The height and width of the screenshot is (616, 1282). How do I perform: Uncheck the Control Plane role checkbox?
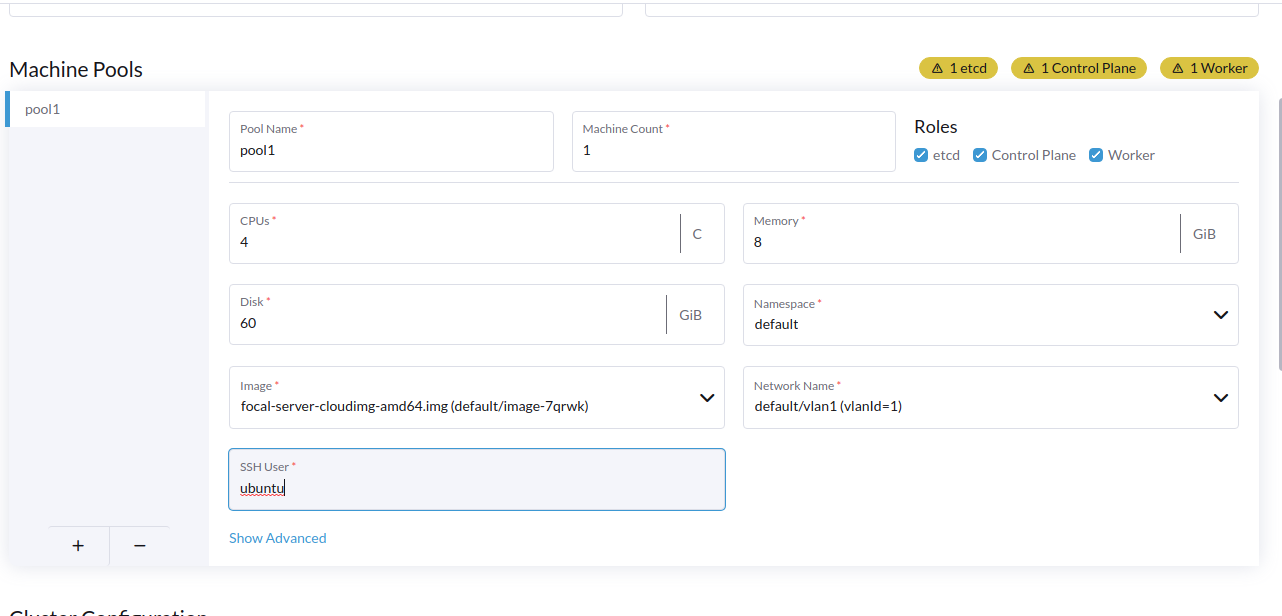(979, 154)
